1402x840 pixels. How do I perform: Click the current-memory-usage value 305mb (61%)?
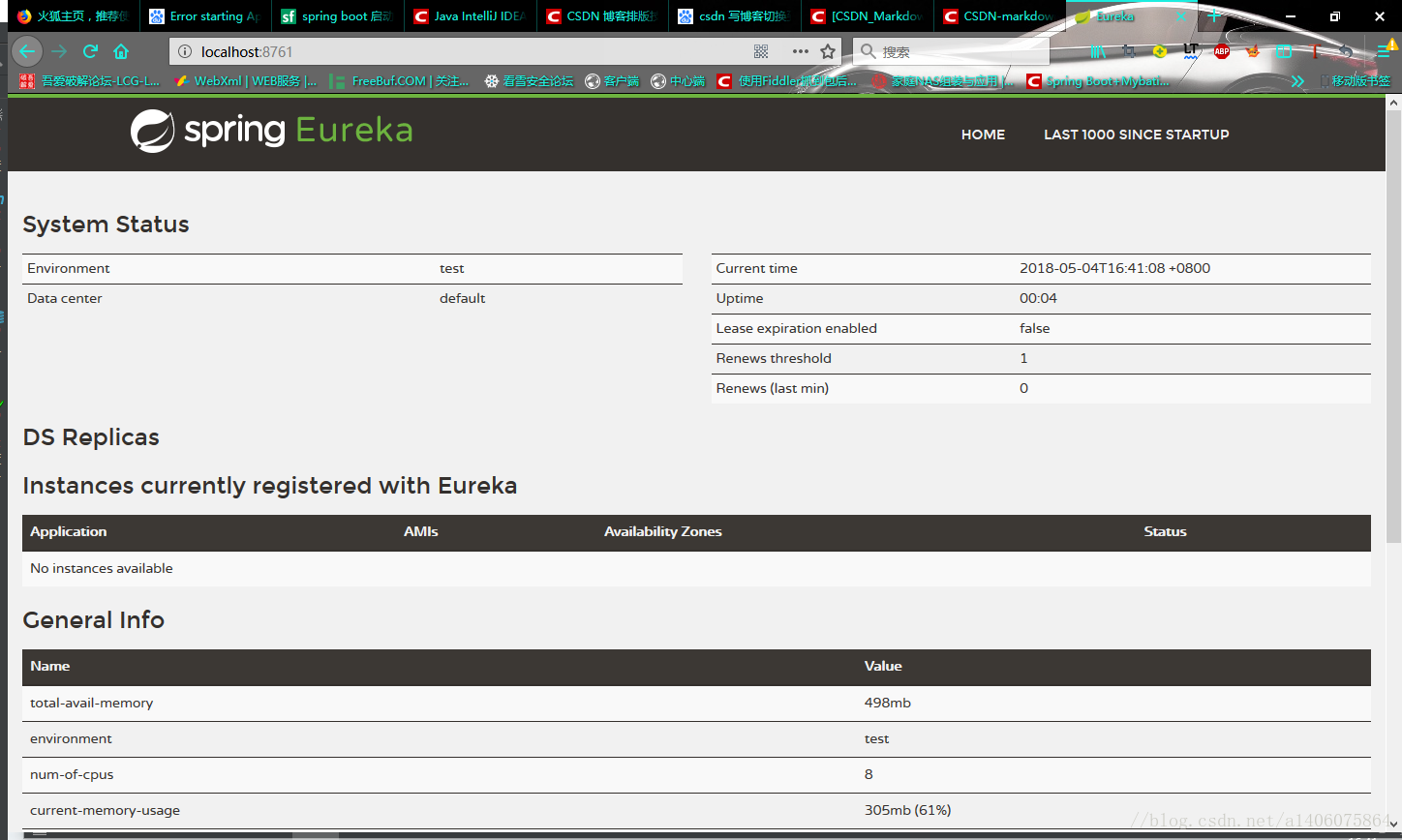(x=907, y=810)
